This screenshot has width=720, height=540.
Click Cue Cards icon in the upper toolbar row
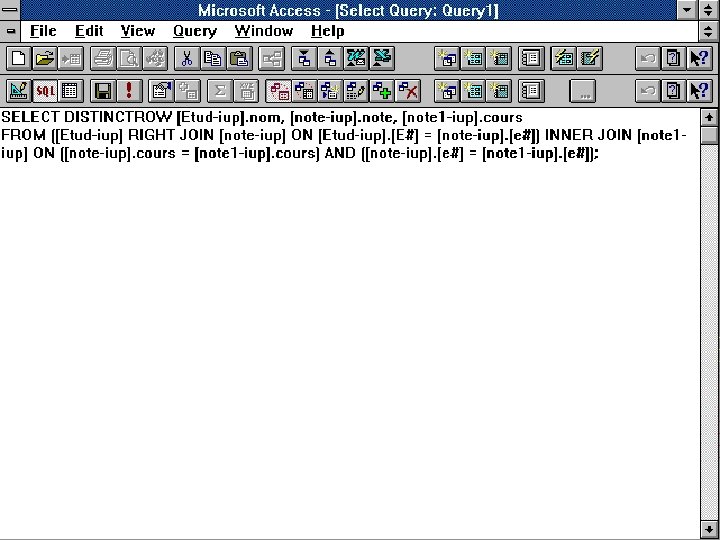tap(673, 58)
